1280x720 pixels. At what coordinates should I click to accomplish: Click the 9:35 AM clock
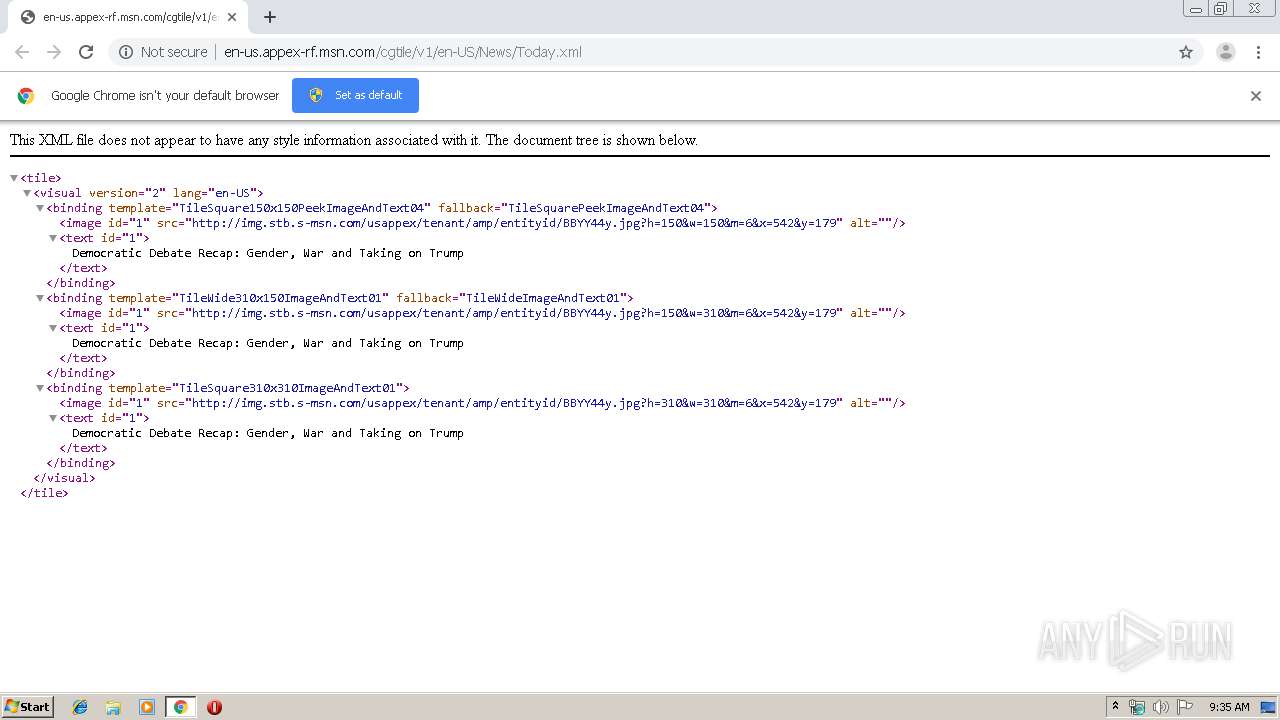click(1229, 707)
